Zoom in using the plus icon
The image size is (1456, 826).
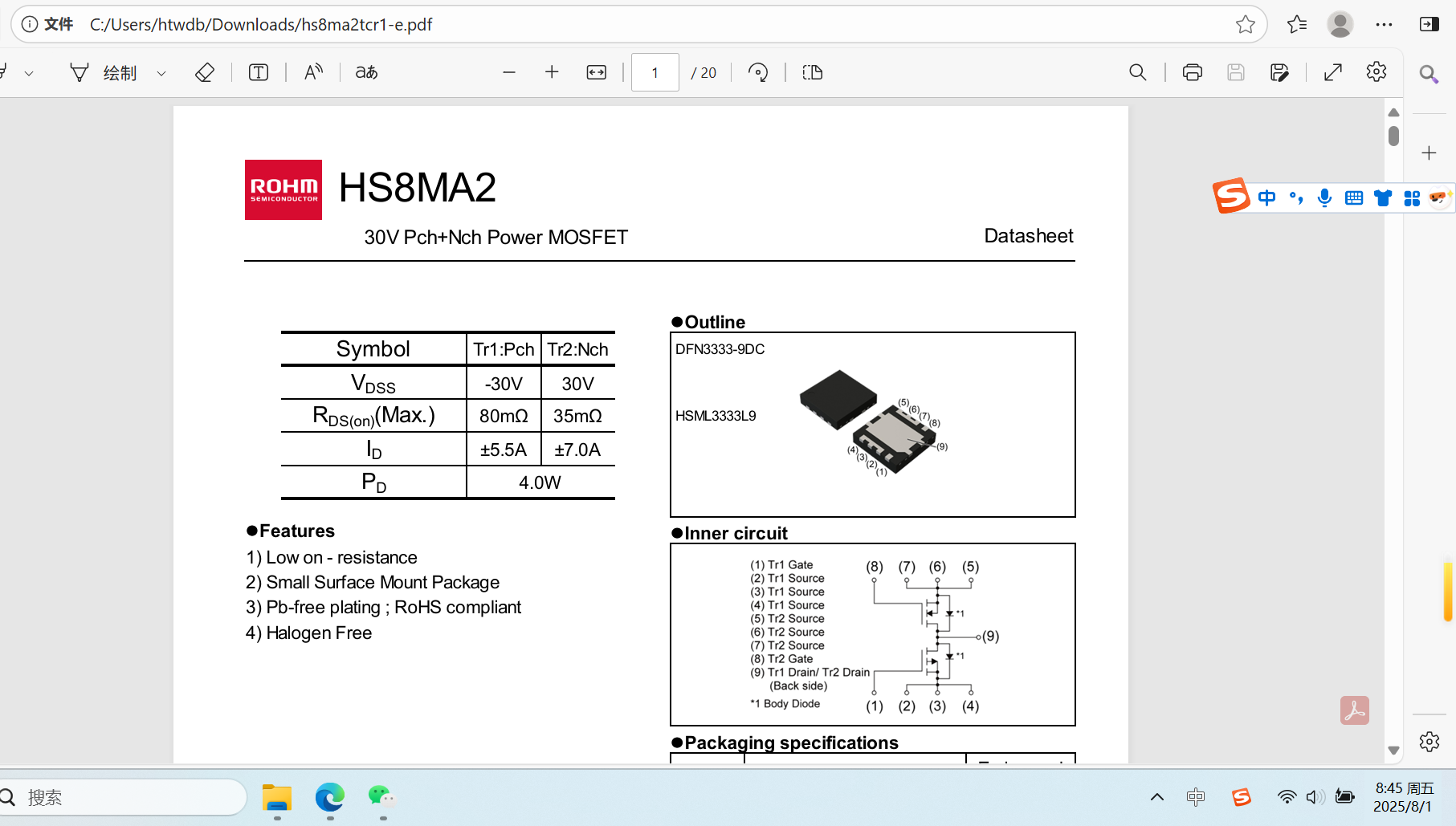tap(552, 73)
